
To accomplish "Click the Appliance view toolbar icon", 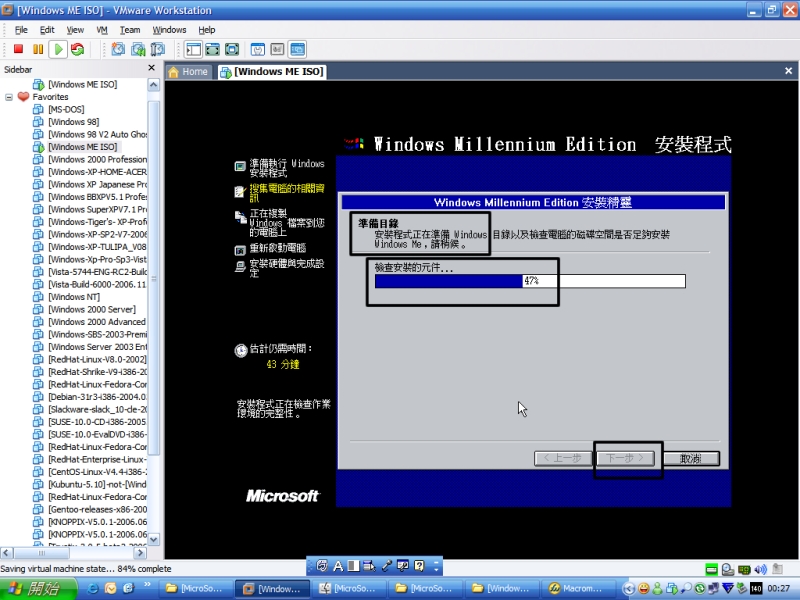I will pos(277,49).
